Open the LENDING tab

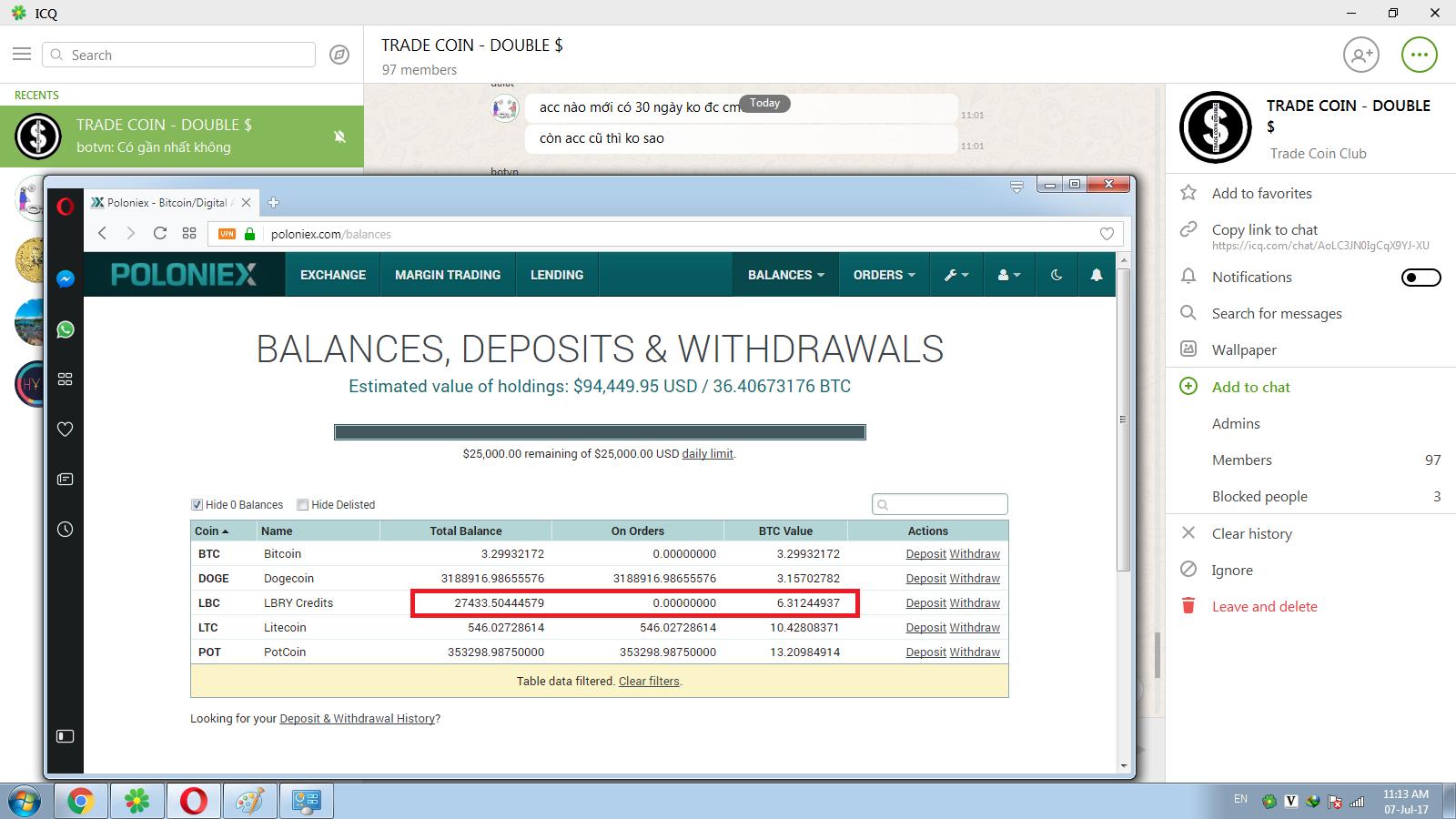pos(557,275)
